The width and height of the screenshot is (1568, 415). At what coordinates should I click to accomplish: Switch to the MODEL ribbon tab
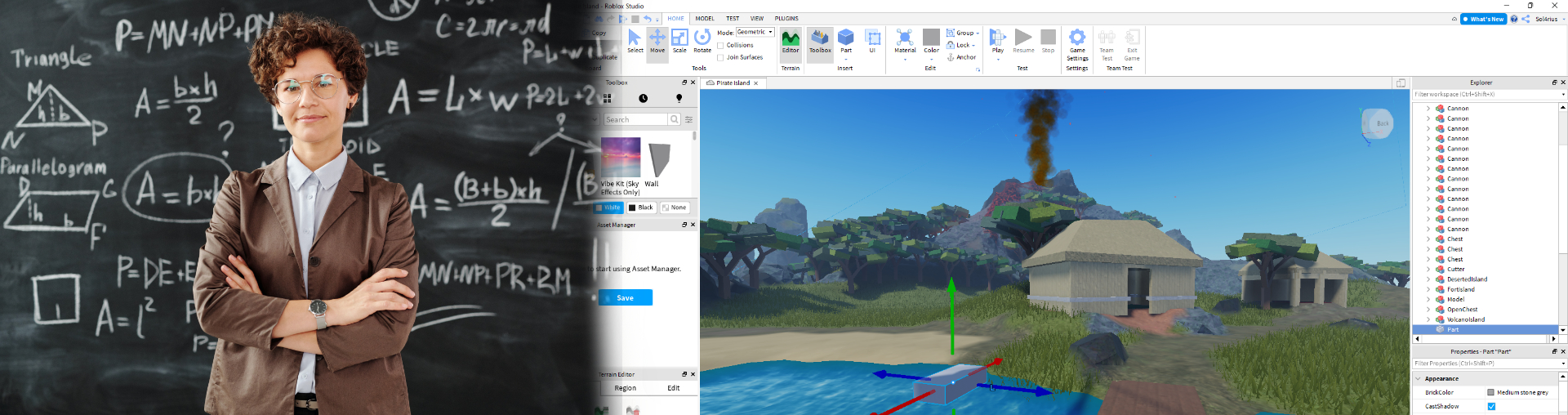click(x=705, y=18)
